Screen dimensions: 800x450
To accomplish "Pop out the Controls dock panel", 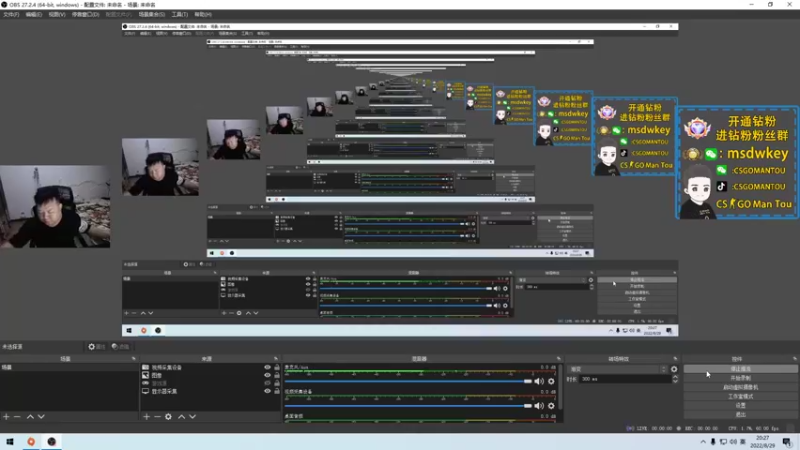I will 795,359.
